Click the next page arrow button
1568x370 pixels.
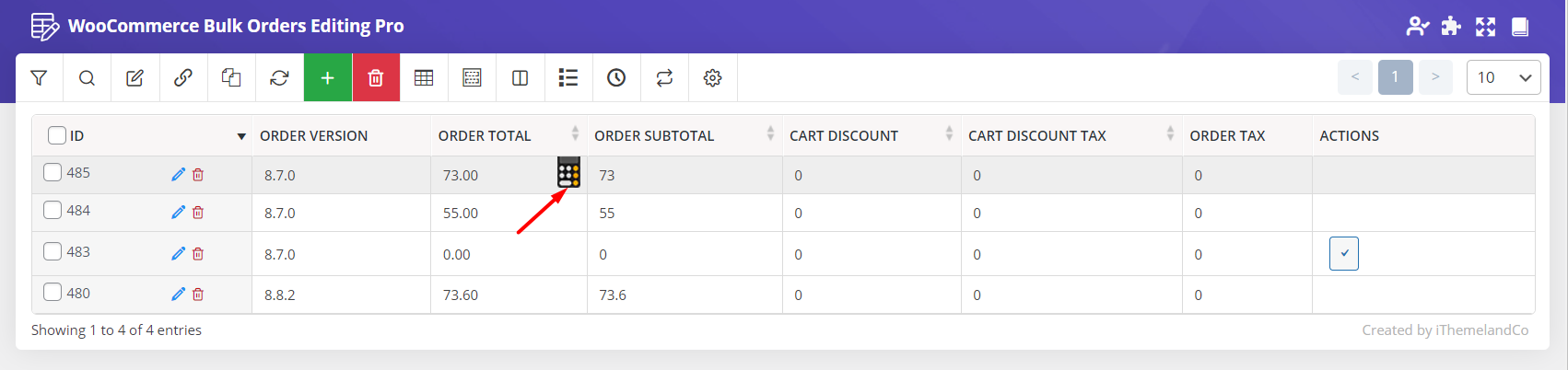(x=1434, y=77)
